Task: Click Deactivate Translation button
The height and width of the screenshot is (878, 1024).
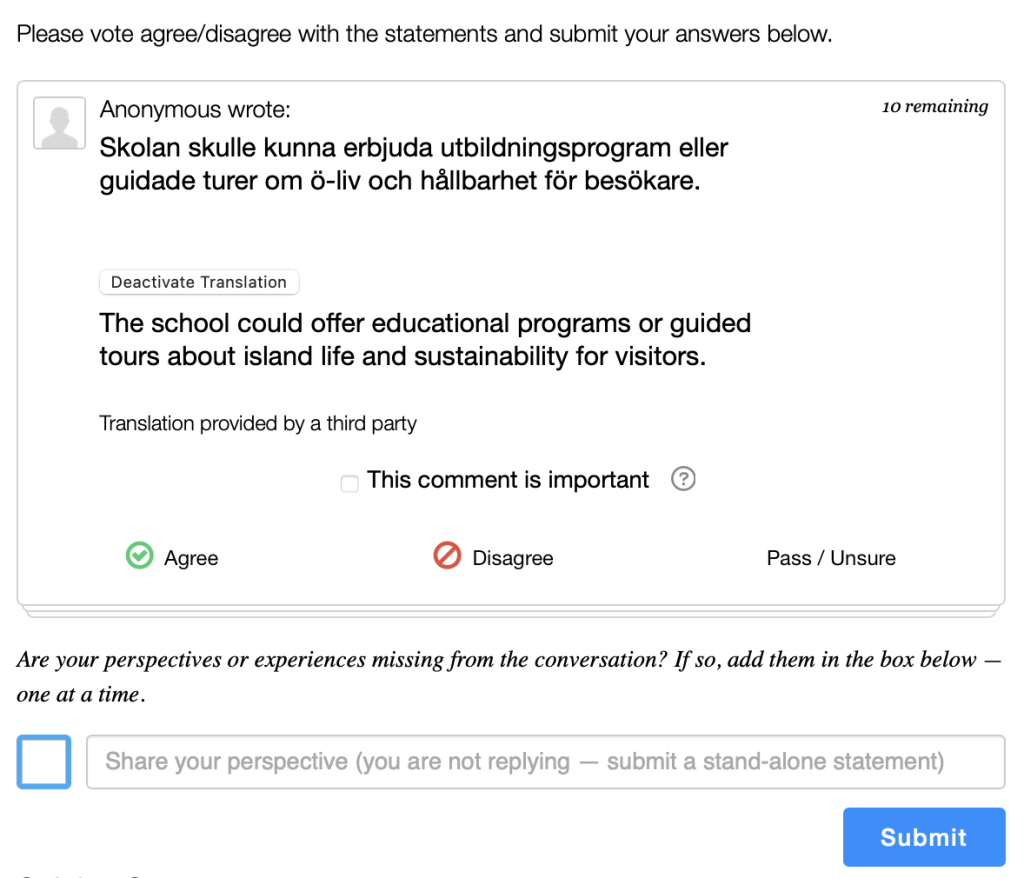Action: (x=199, y=282)
